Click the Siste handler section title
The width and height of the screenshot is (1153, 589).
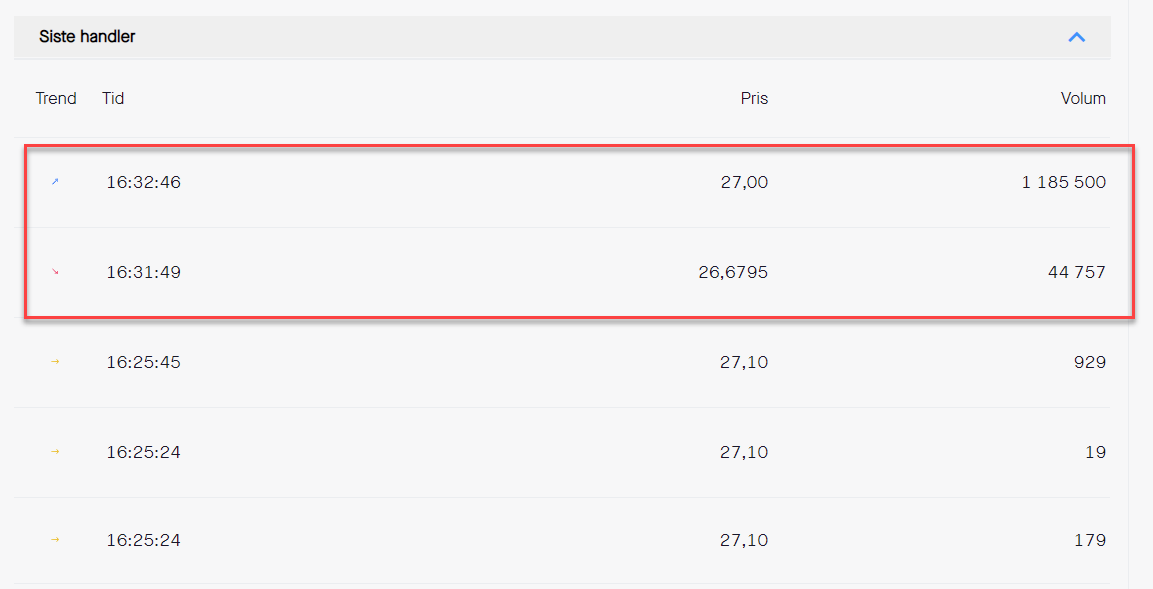point(87,37)
